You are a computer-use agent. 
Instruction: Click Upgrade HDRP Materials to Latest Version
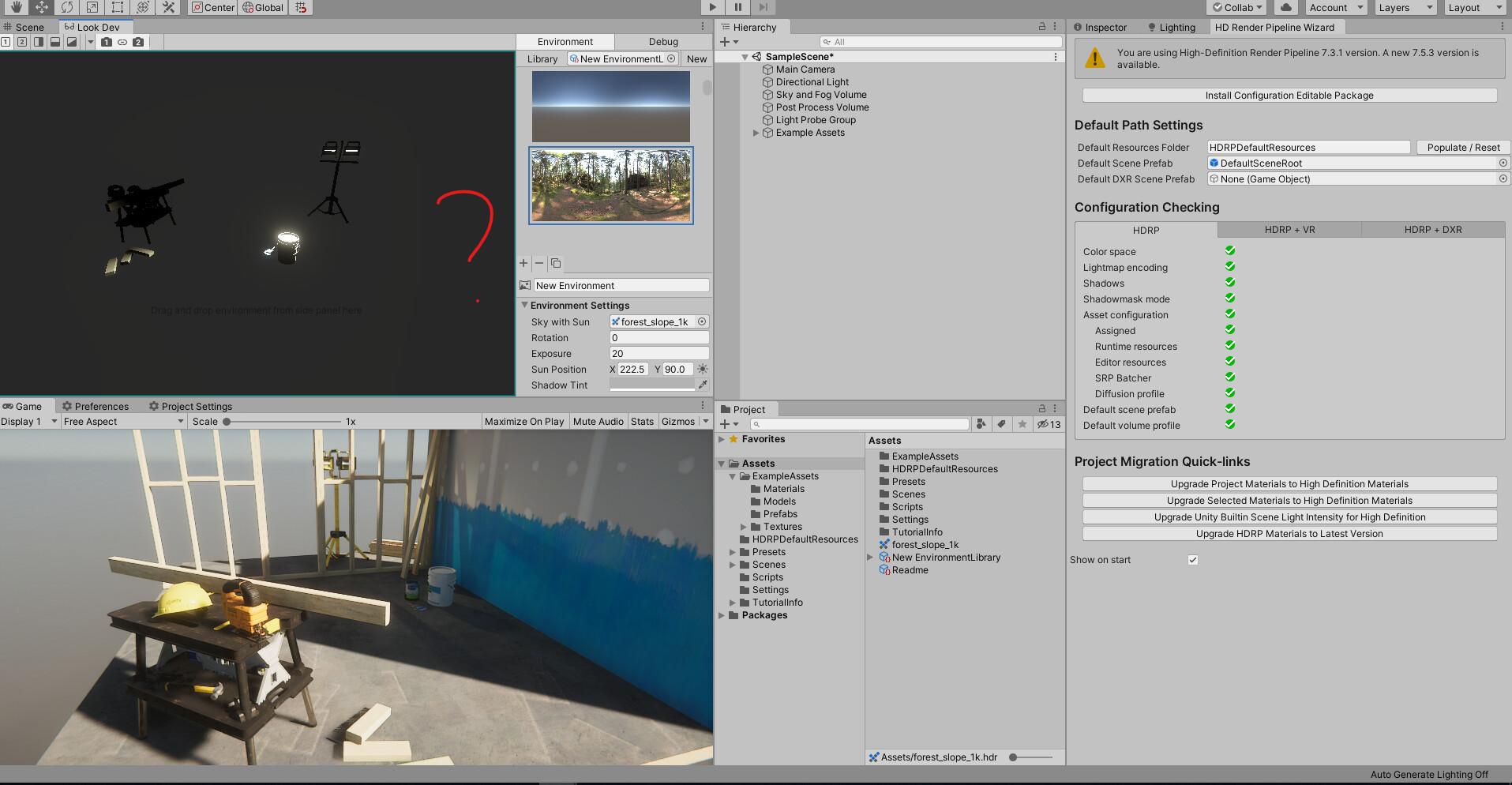click(x=1289, y=533)
